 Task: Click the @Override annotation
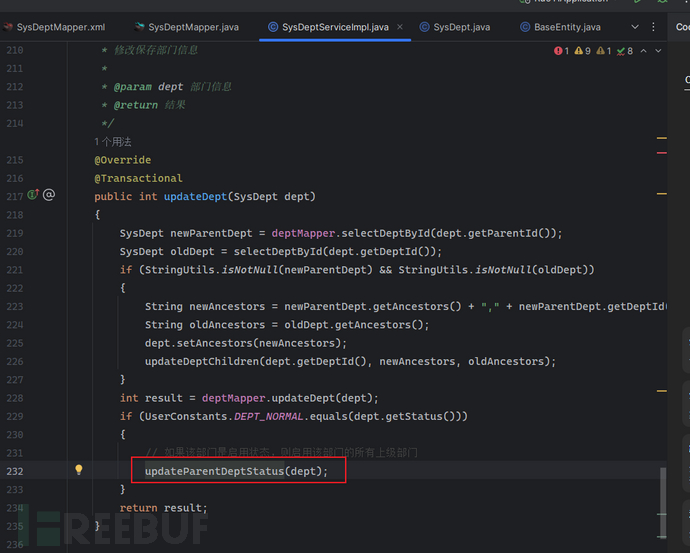pyautogui.click(x=122, y=160)
